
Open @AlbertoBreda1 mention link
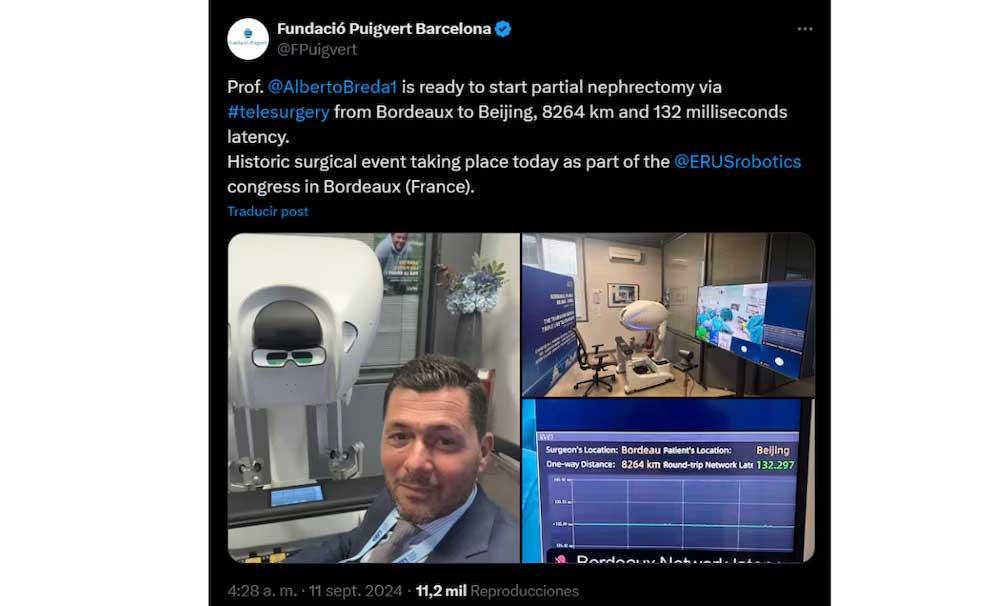pyautogui.click(x=332, y=87)
